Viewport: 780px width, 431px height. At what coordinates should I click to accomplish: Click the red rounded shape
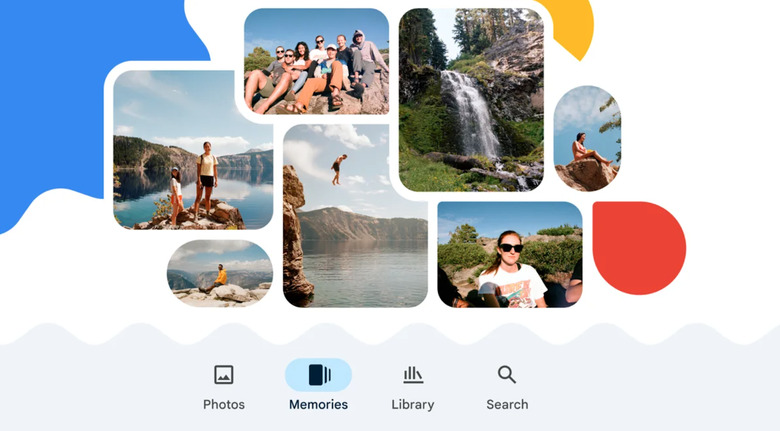(x=639, y=248)
